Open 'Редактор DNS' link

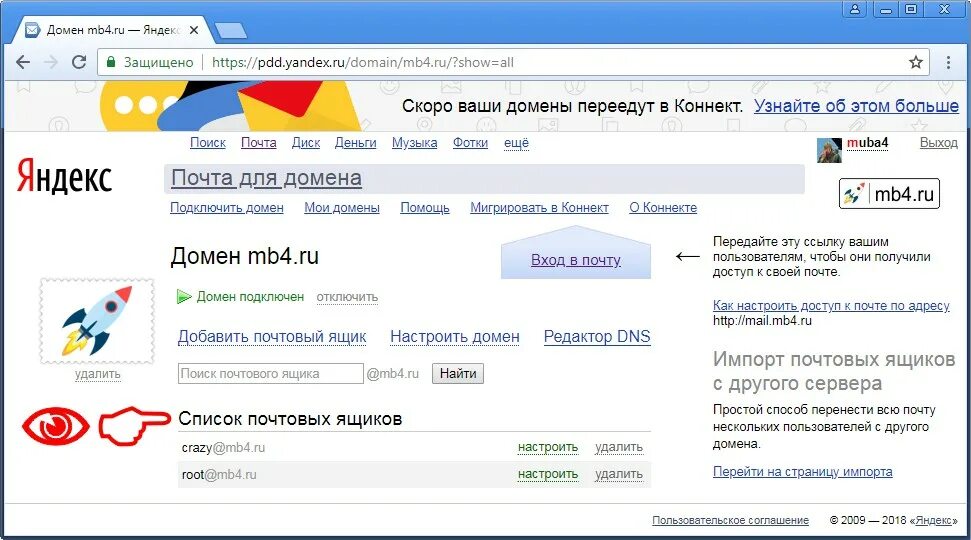597,337
